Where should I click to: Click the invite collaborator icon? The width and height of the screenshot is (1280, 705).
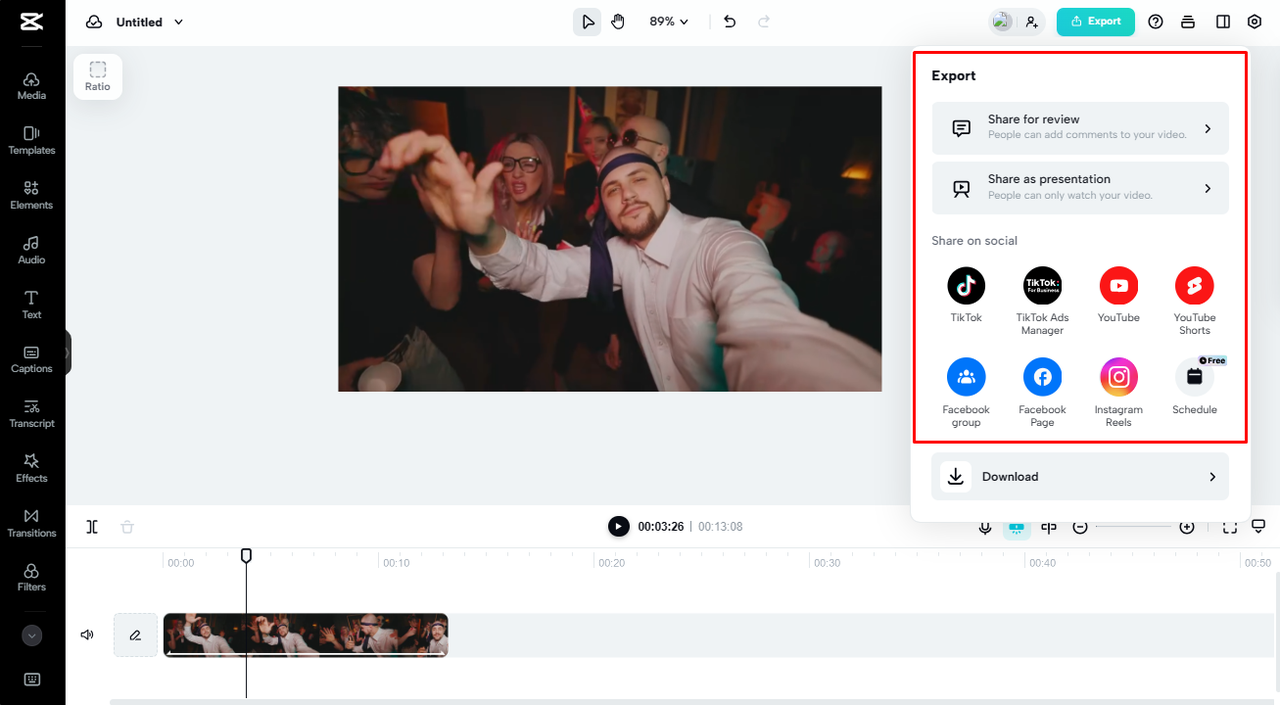coord(1032,21)
